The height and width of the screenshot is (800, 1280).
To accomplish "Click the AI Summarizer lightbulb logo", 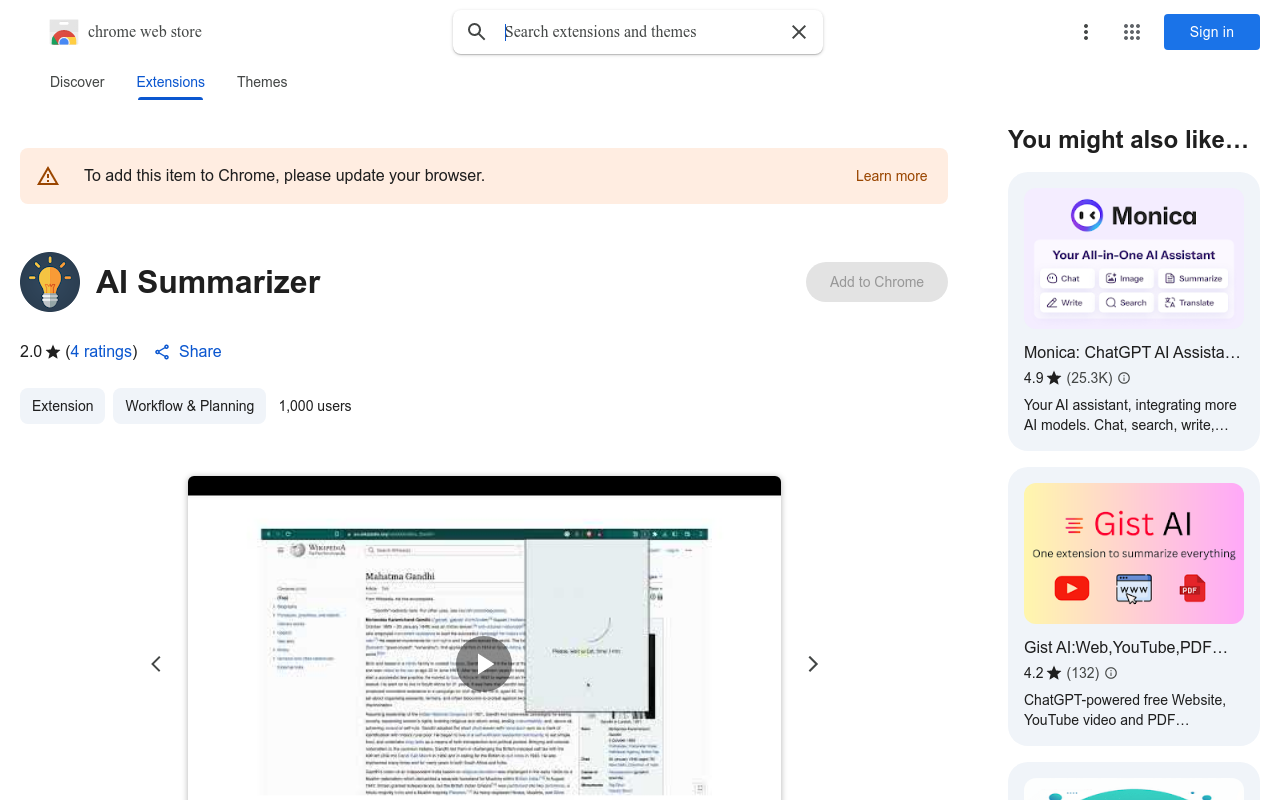I will pos(50,282).
